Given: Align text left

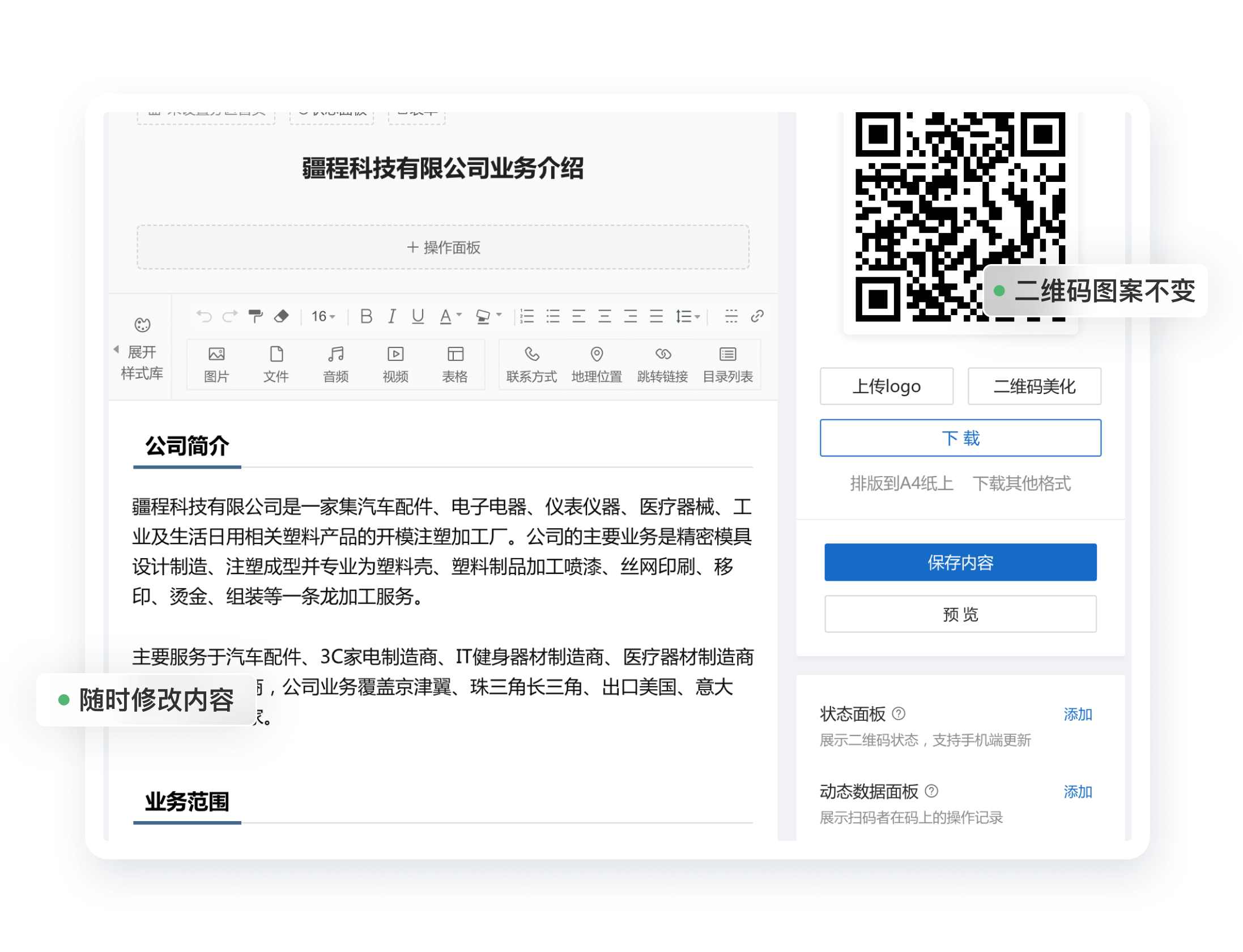Looking at the screenshot, I should click(578, 316).
